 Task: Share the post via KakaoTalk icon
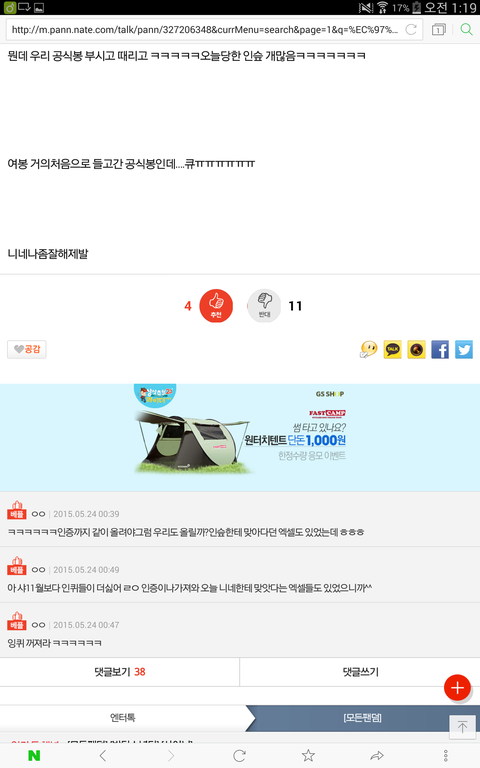(392, 350)
